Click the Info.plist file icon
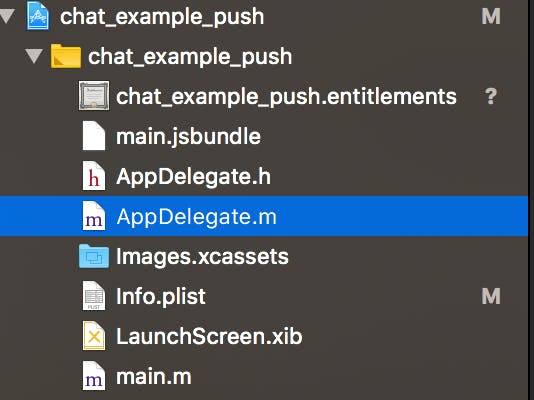Screen dimensions: 534x400 [94, 296]
